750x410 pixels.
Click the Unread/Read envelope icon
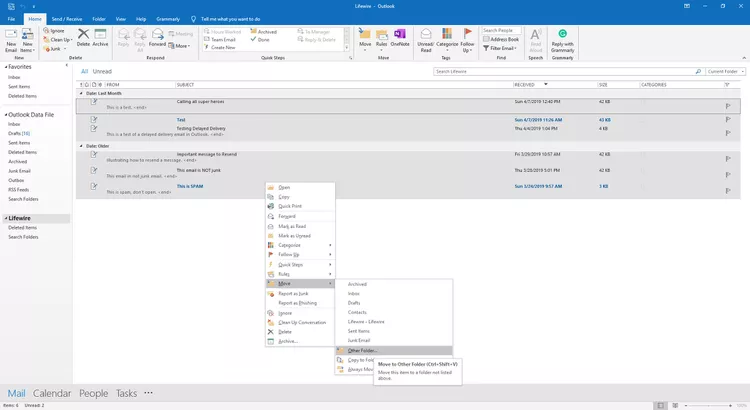pos(426,34)
